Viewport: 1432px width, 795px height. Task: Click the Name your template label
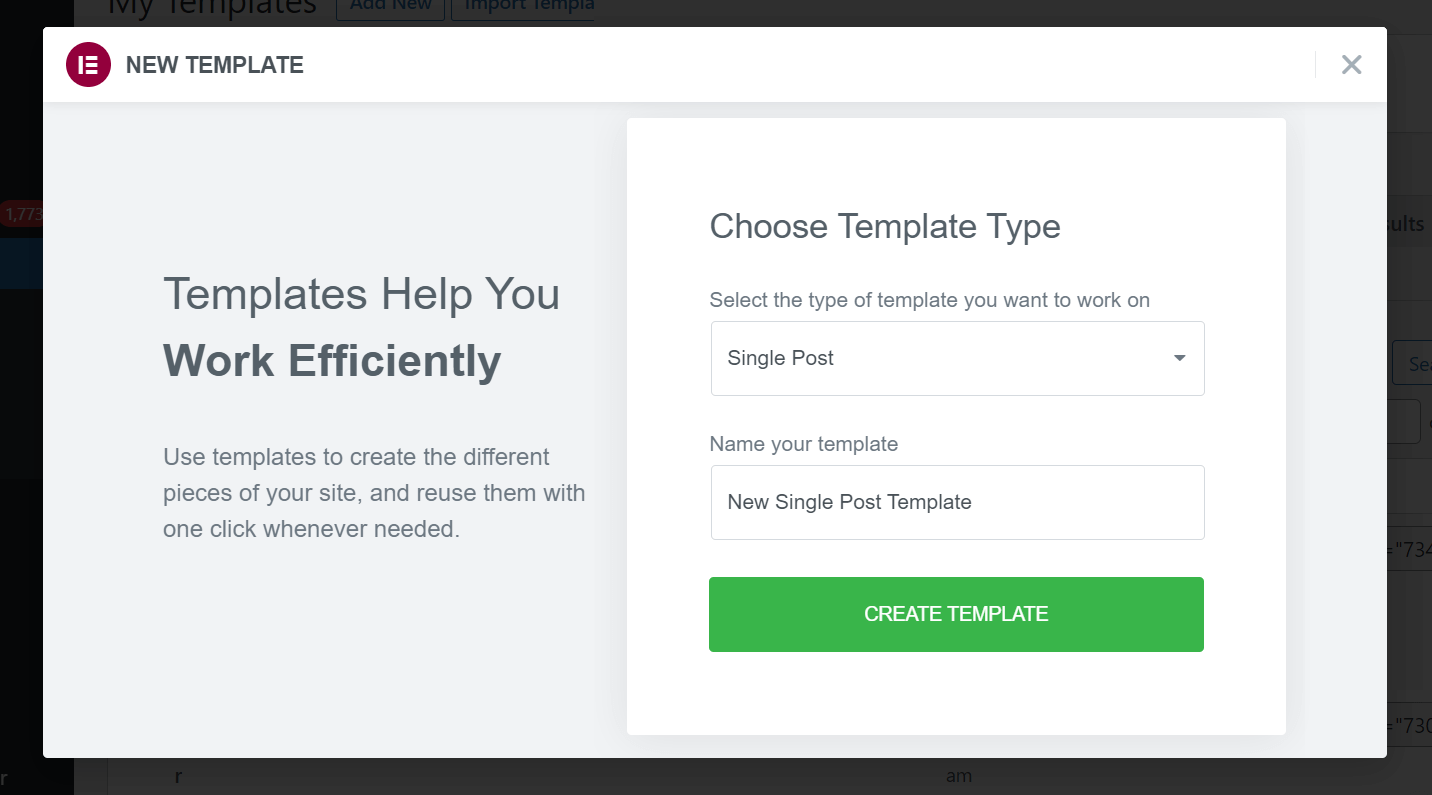(x=803, y=444)
